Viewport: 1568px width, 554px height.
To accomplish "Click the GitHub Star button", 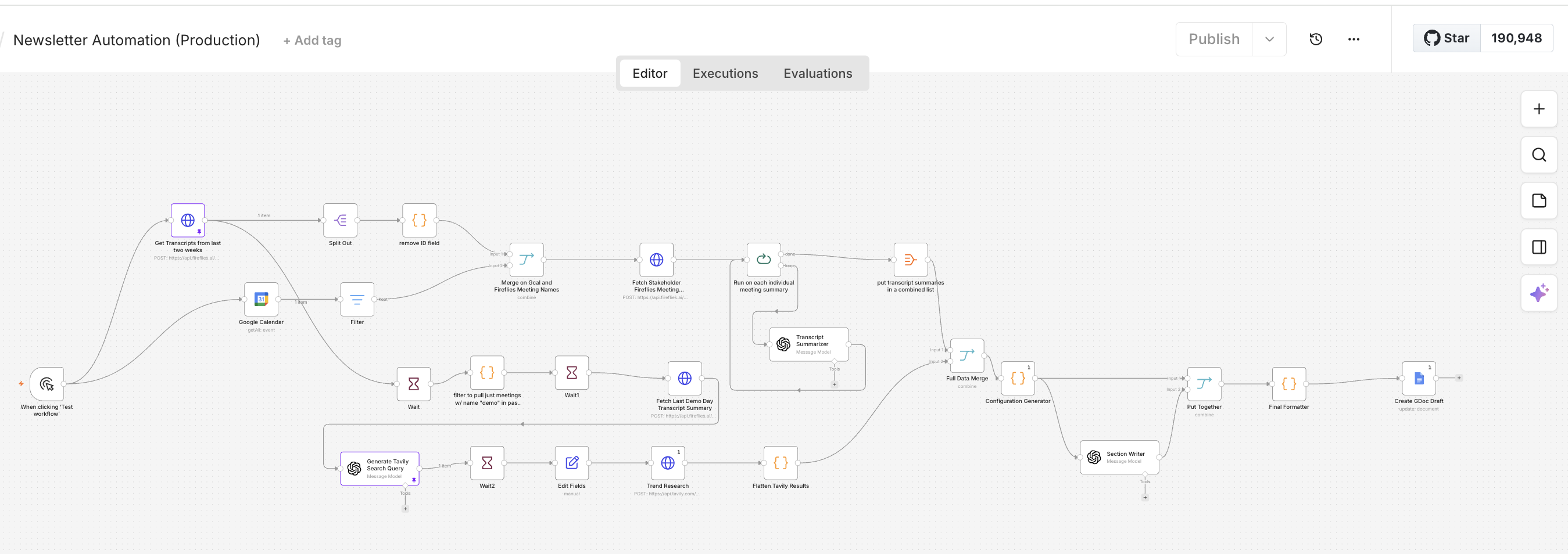I will [x=1447, y=38].
